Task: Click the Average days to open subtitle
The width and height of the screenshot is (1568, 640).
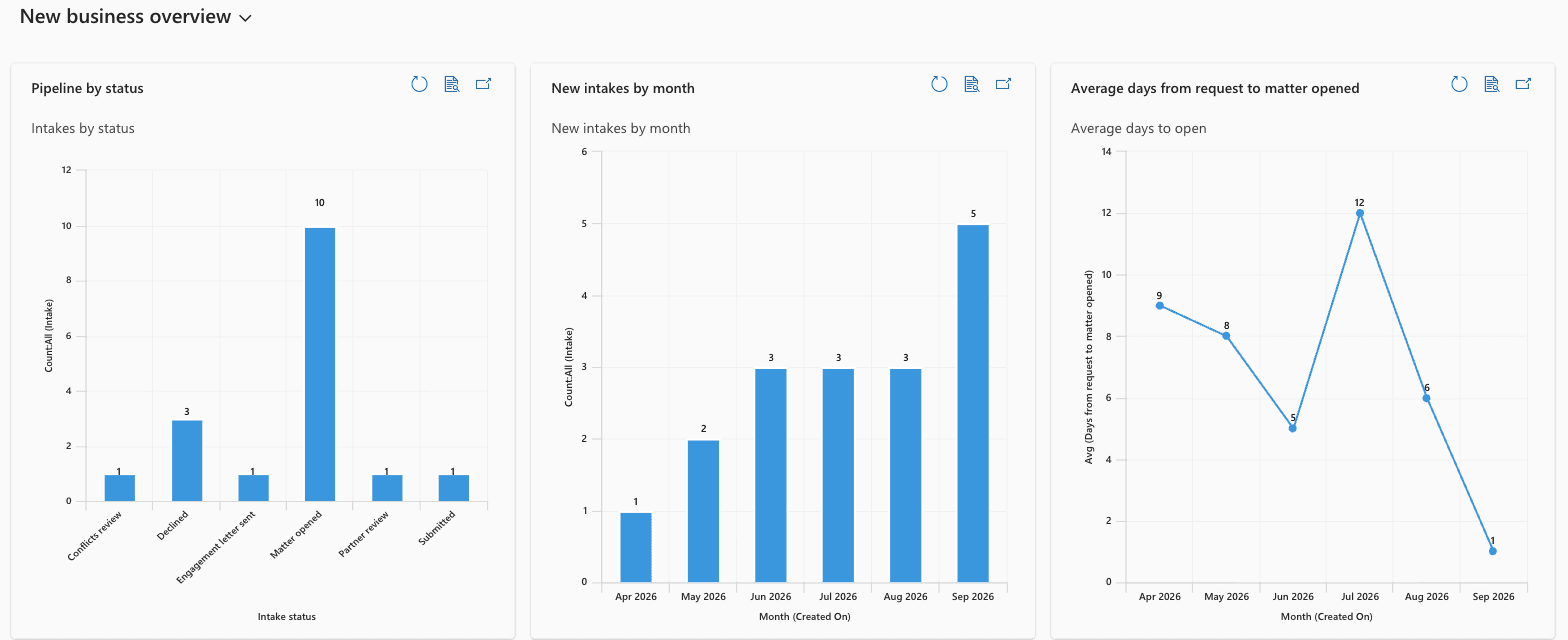Action: [x=1139, y=128]
